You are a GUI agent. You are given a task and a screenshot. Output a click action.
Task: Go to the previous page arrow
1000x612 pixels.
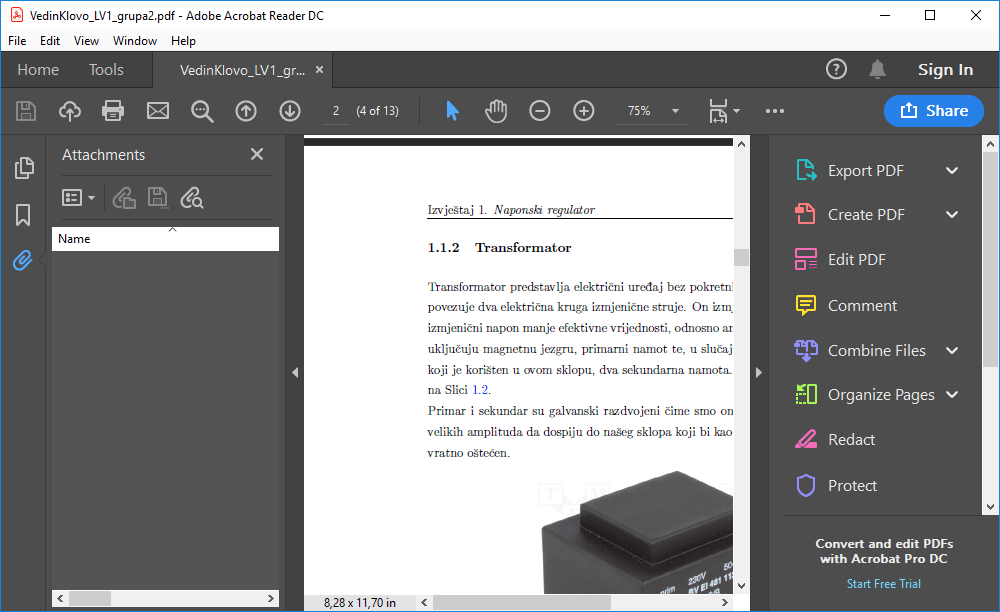click(246, 111)
